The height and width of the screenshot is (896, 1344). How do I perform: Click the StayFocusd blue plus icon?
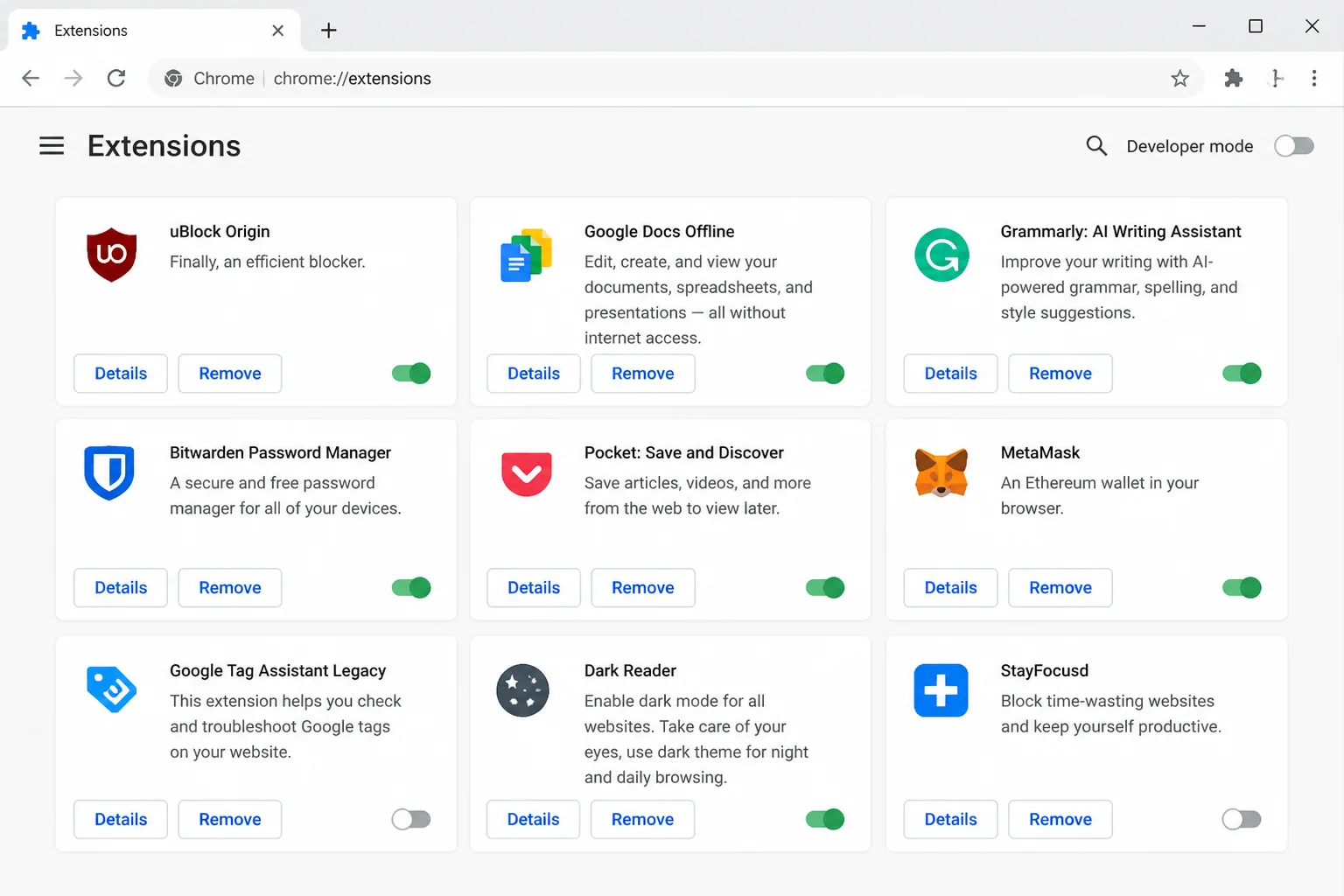tap(941, 690)
